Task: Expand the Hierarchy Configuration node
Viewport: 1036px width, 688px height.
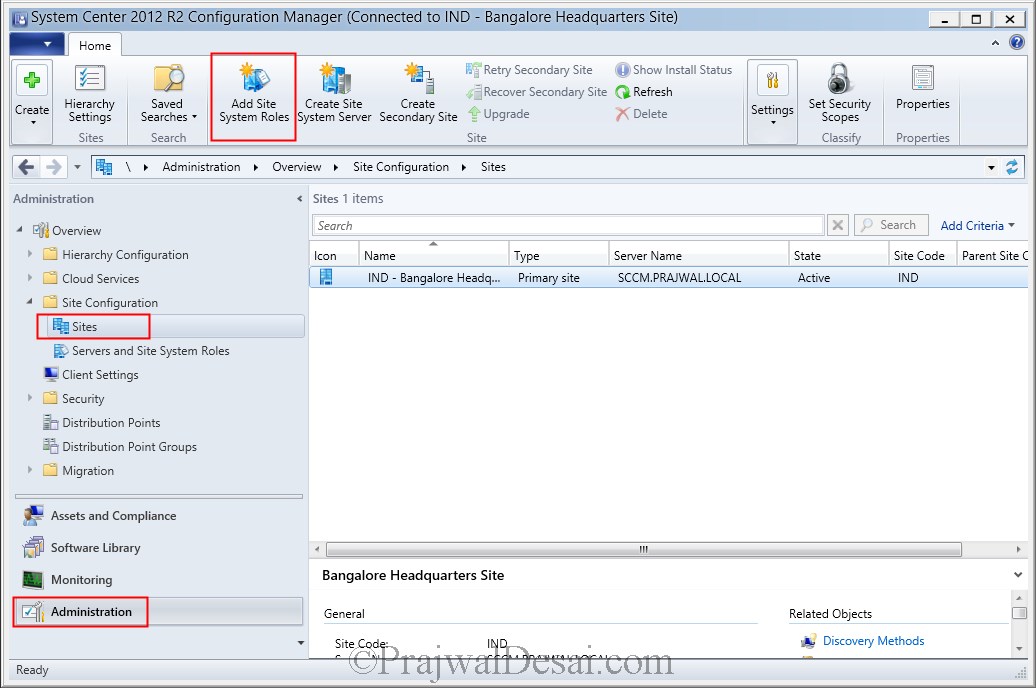Action: coord(30,254)
